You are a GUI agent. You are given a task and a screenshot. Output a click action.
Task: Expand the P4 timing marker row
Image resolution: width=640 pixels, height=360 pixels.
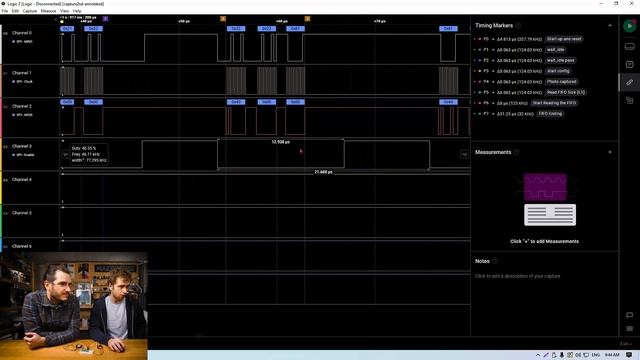click(x=475, y=82)
